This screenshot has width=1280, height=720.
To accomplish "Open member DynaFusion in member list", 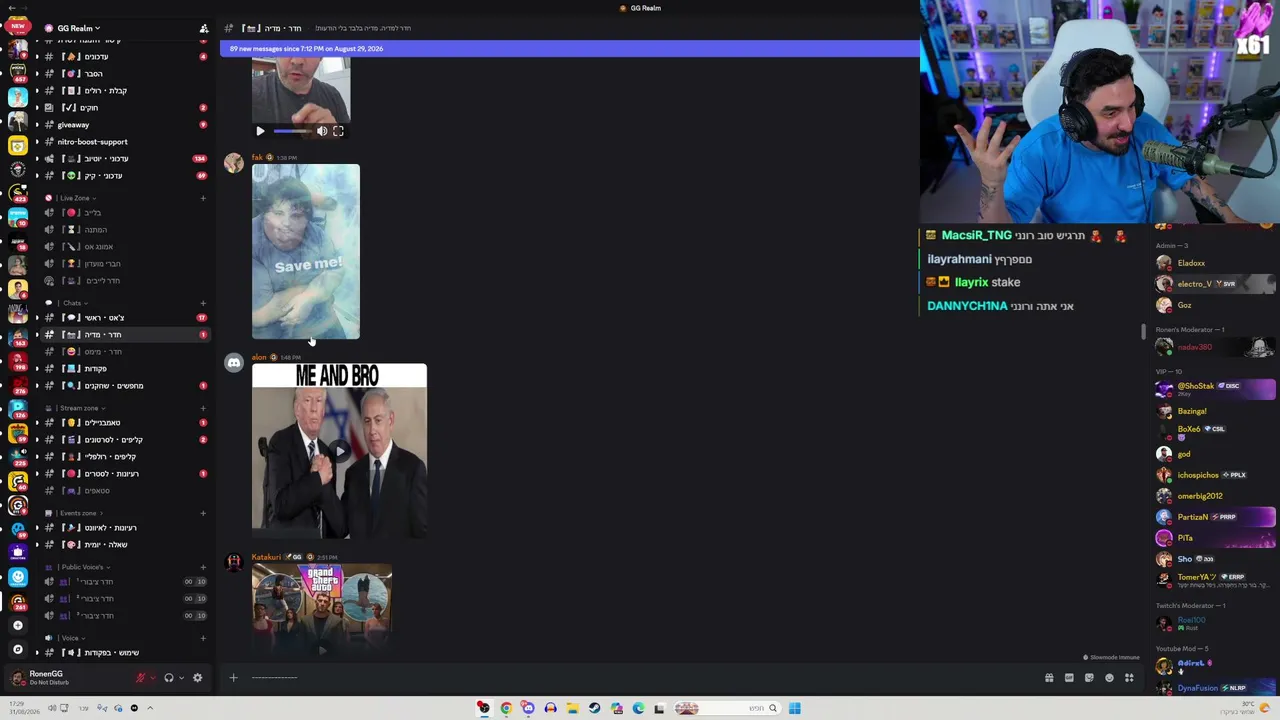I will [1197, 688].
